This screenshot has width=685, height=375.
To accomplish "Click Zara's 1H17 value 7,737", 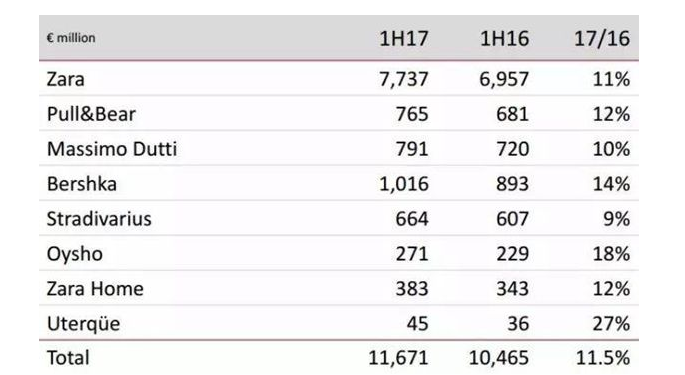I will 404,80.
